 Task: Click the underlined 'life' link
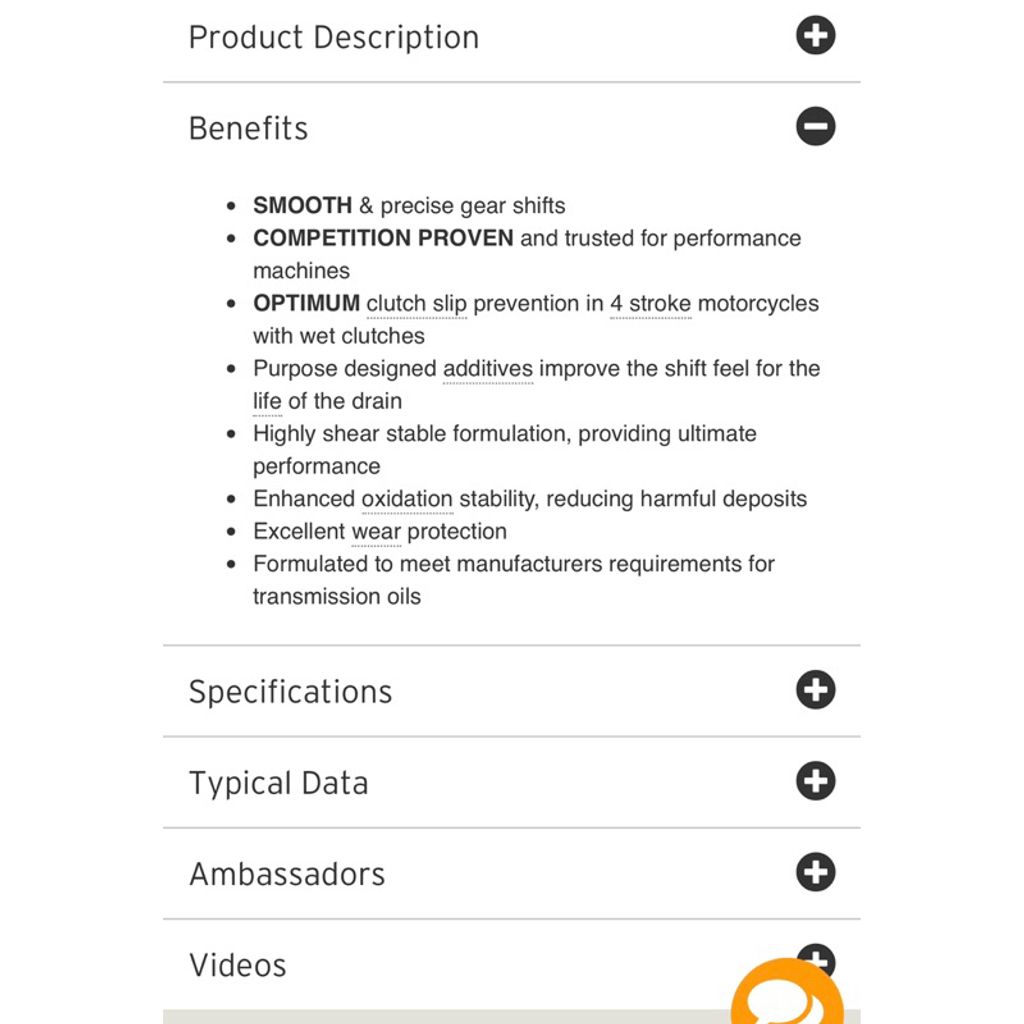[x=267, y=401]
